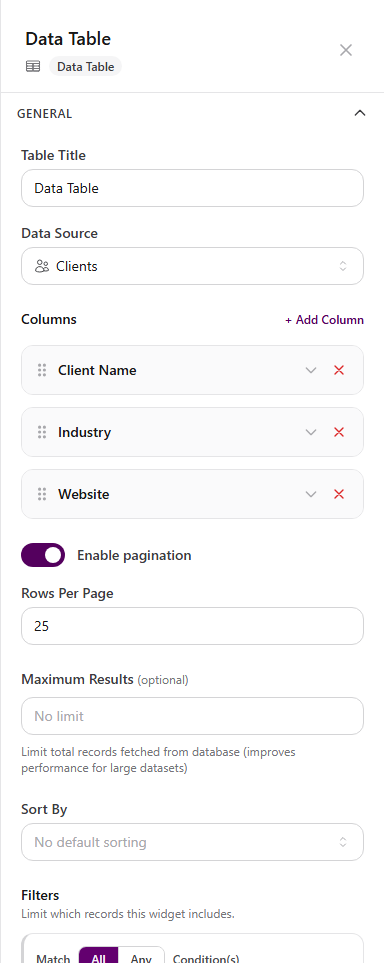
Task: Click the Enable pagination label
Action: (x=134, y=555)
